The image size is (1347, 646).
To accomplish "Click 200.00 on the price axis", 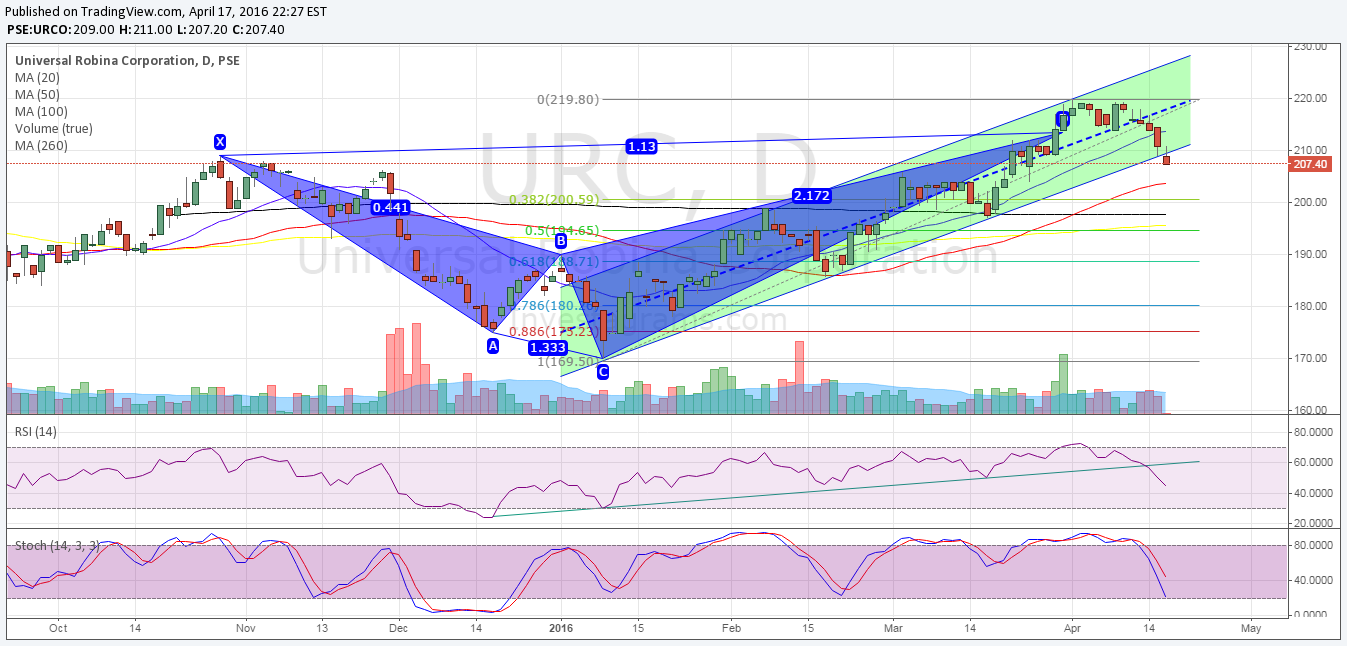I will click(x=1308, y=203).
